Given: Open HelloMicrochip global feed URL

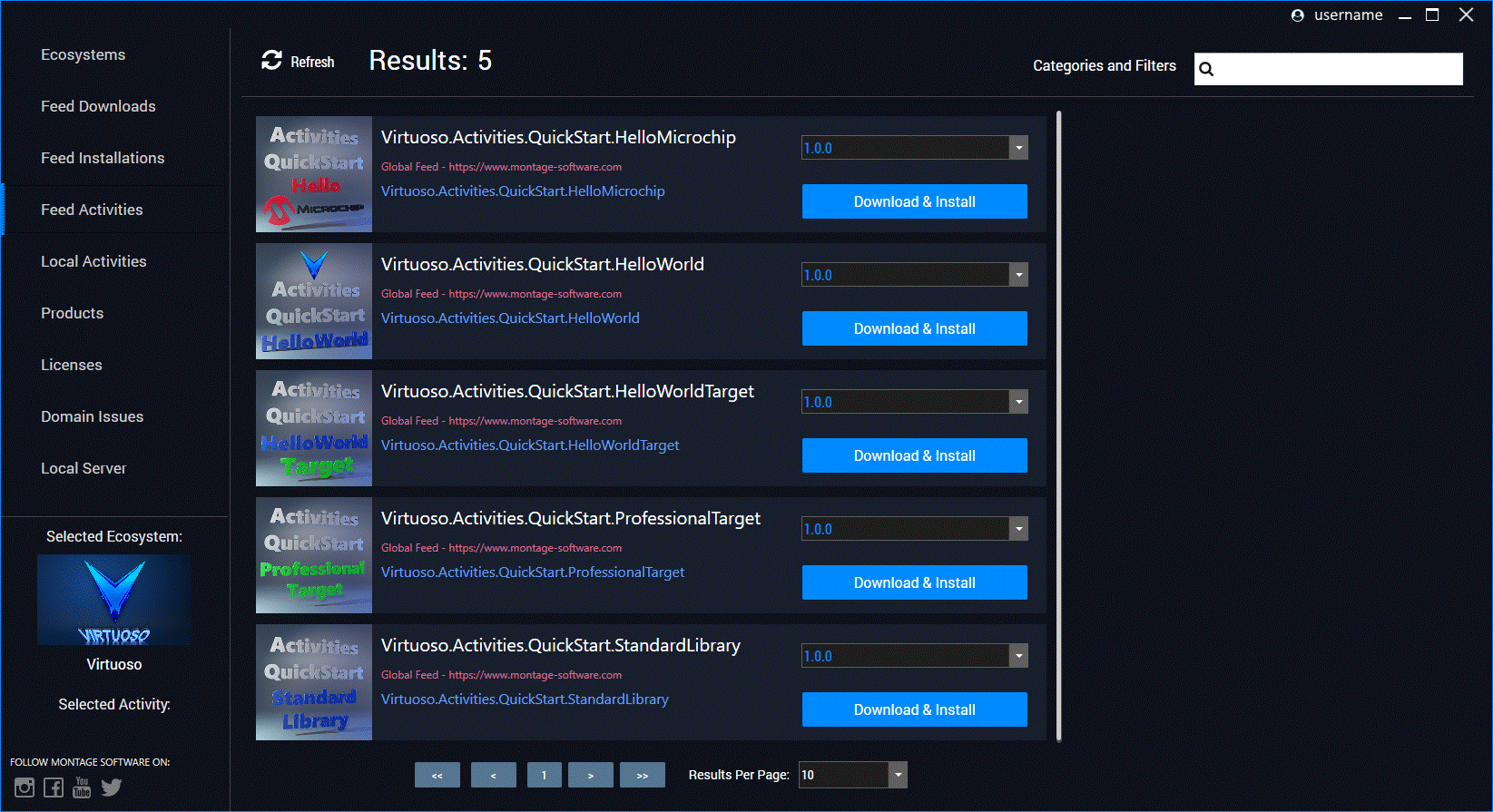Looking at the screenshot, I should click(535, 167).
